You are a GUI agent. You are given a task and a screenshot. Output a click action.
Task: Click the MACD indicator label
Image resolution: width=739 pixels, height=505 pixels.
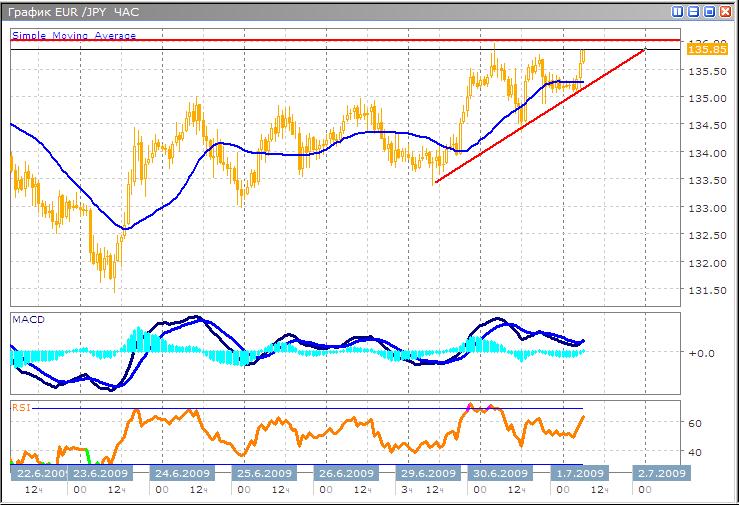point(26,319)
